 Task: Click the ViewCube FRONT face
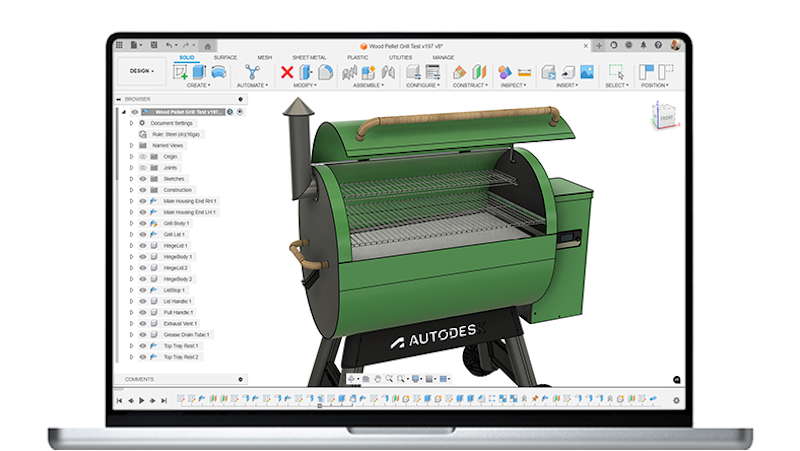pyautogui.click(x=666, y=118)
